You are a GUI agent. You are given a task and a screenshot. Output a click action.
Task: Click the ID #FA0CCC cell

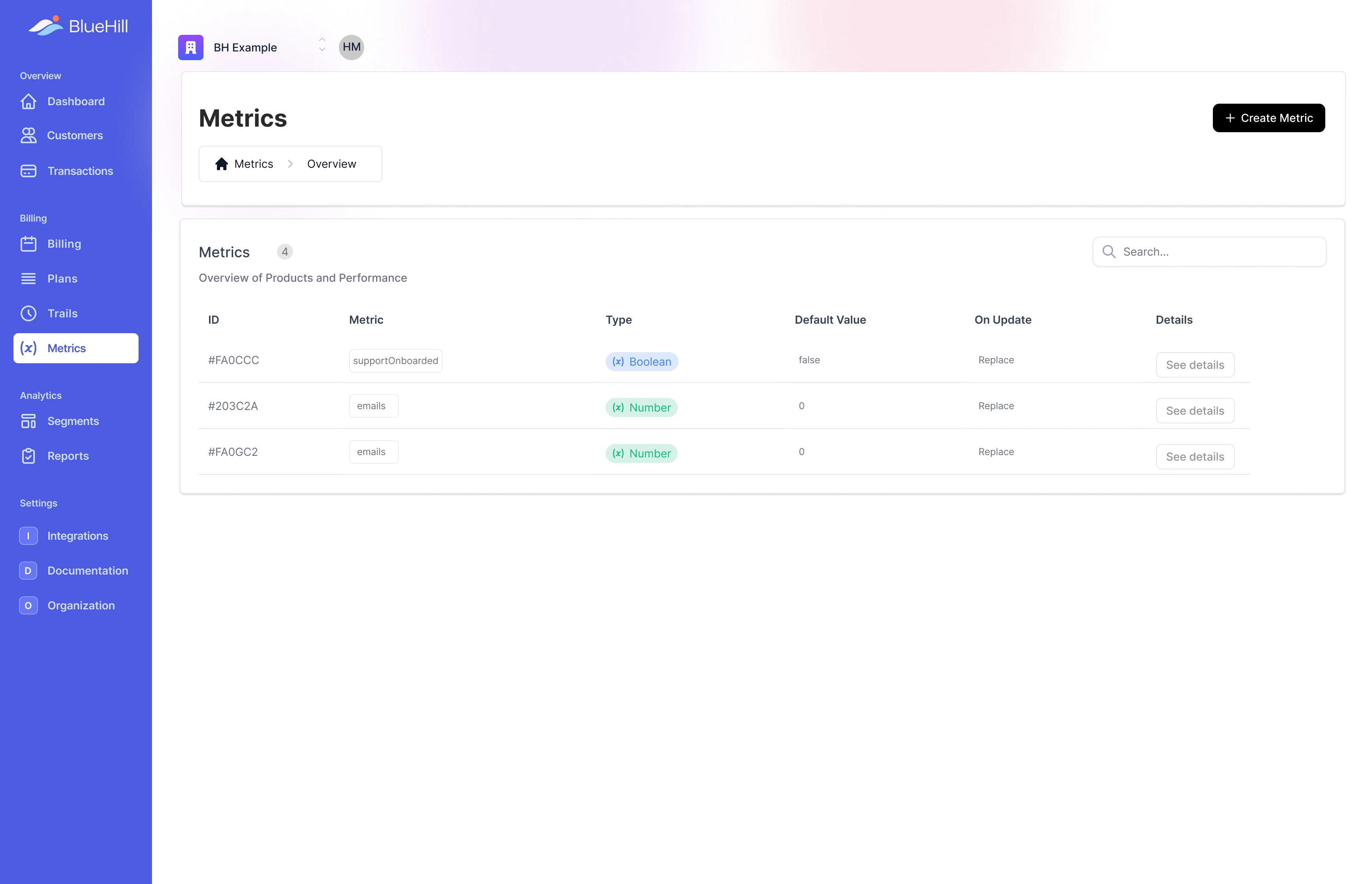(x=233, y=360)
